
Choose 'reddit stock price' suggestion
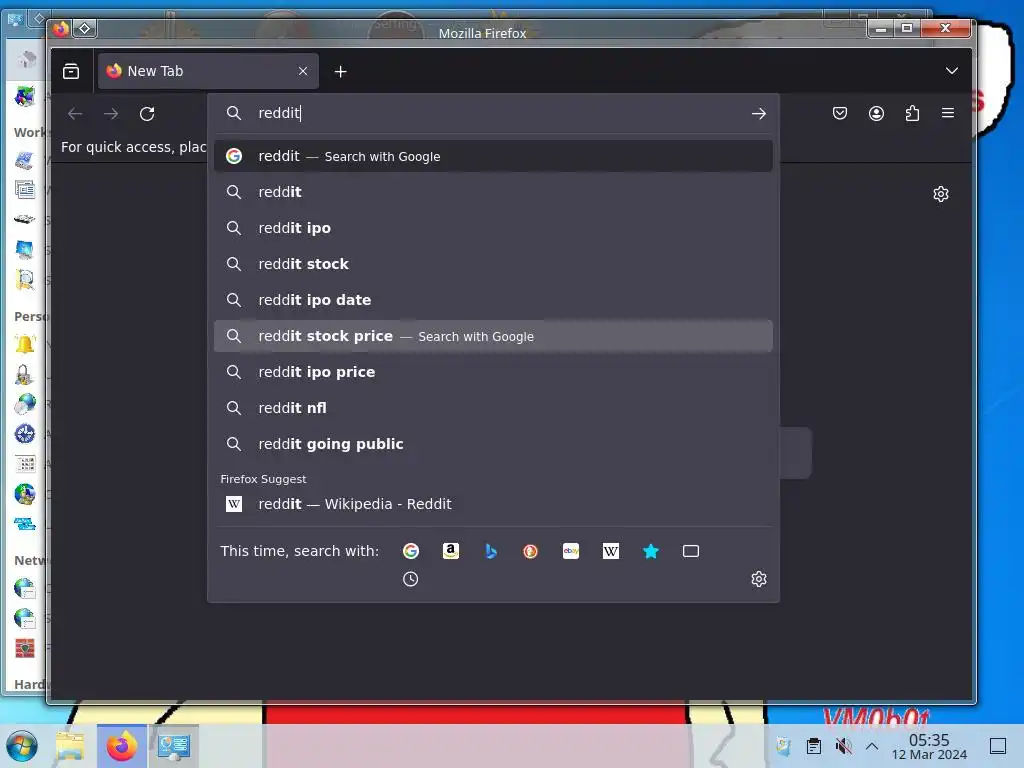[493, 336]
